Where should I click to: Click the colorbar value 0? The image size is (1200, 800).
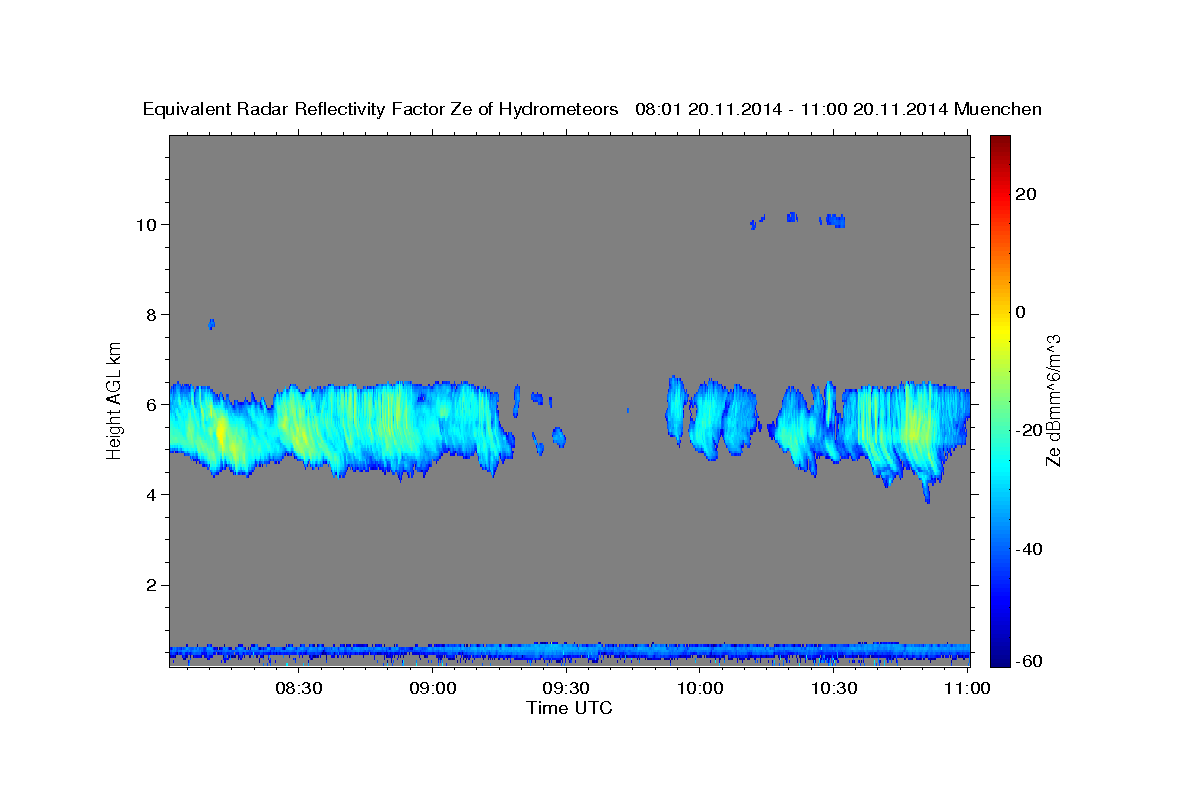[x=1021, y=312]
